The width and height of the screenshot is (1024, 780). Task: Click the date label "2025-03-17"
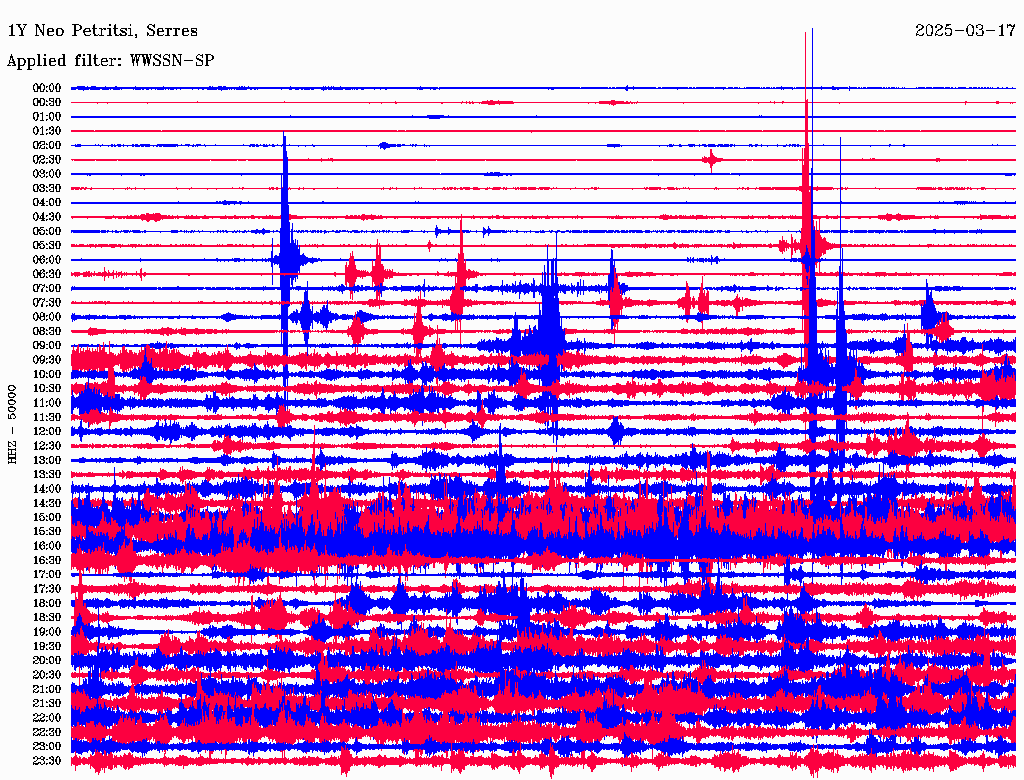pos(965,31)
